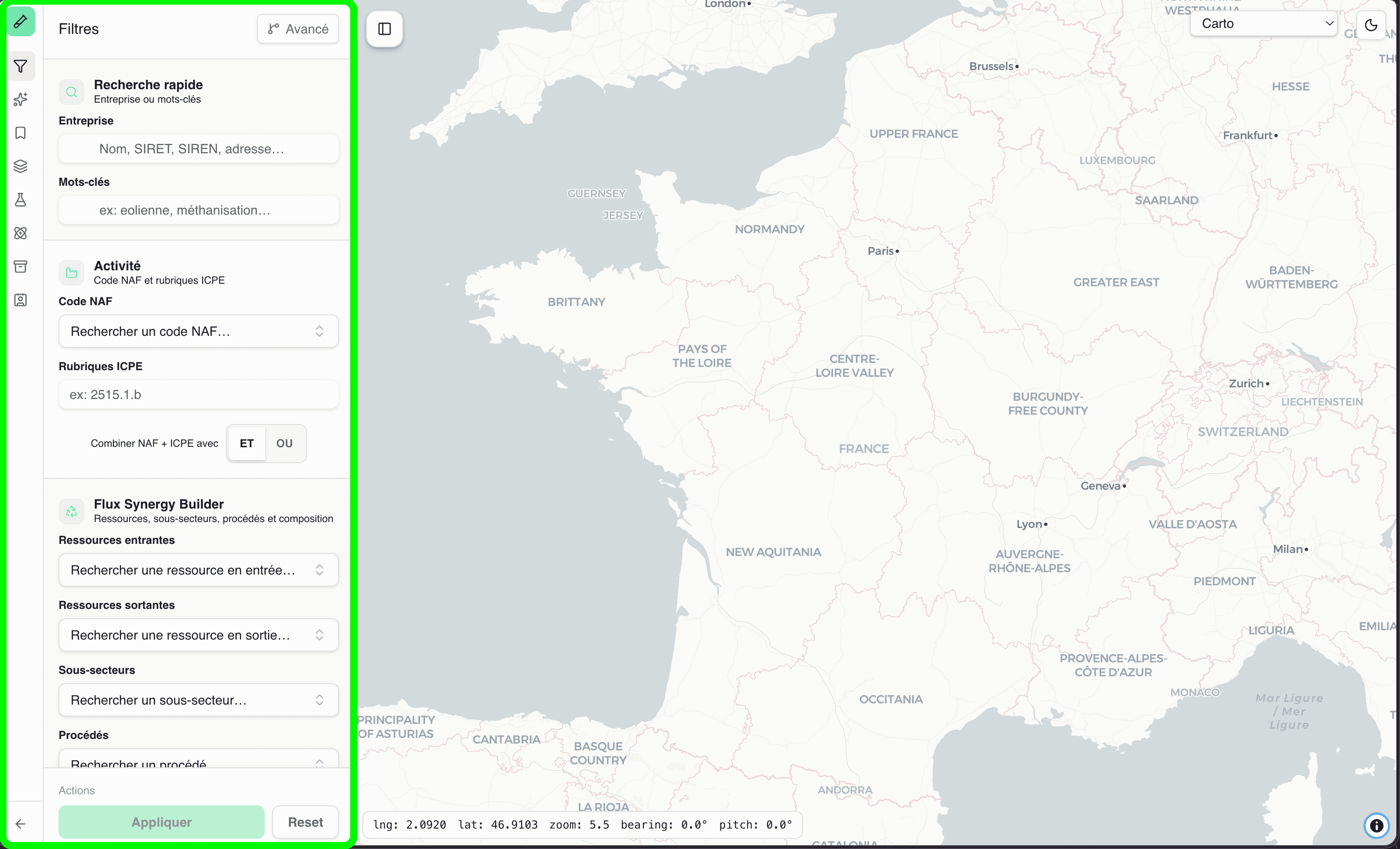Click the pencil edit icon in sidebar

(x=20, y=22)
